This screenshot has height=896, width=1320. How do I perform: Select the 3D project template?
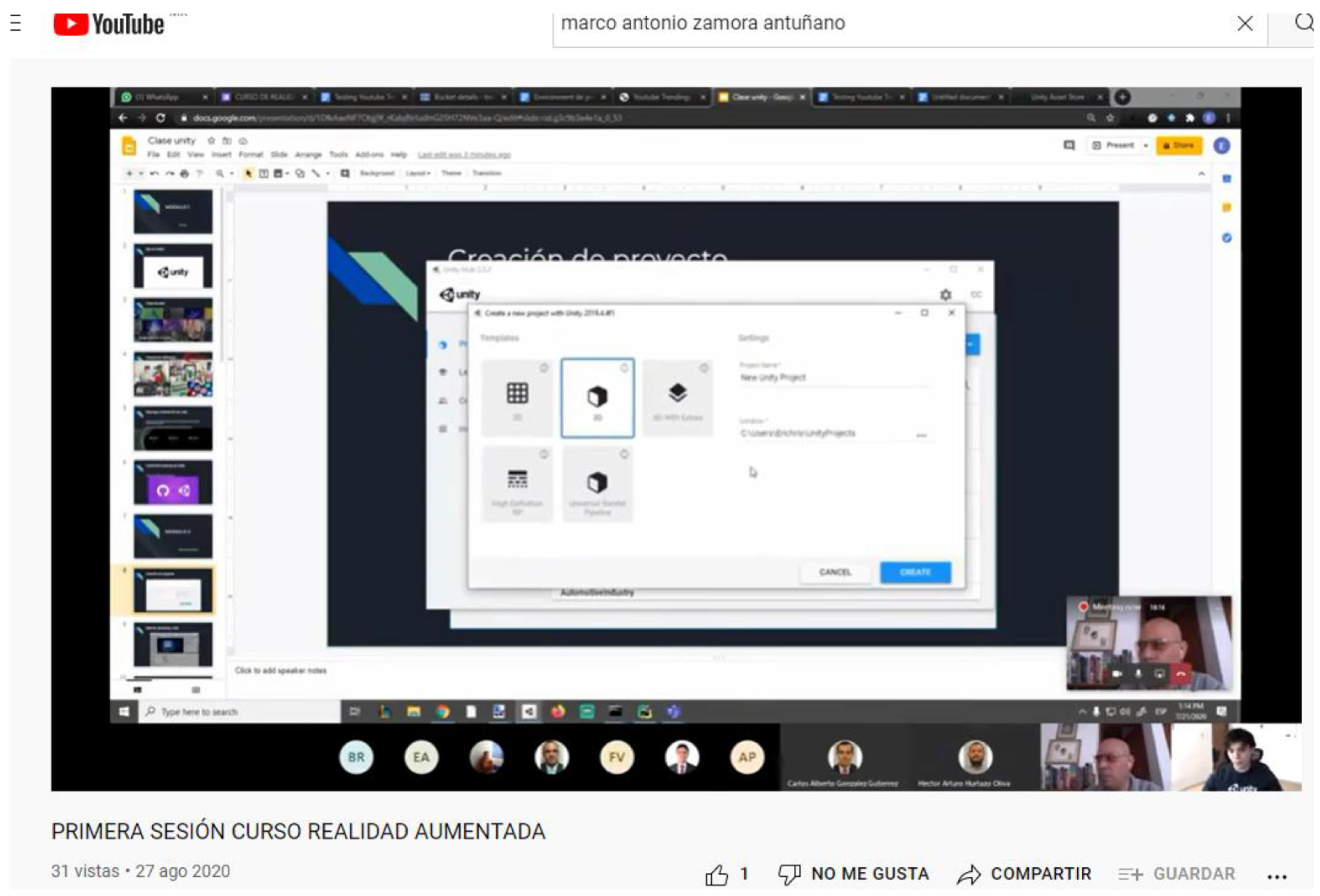pyautogui.click(x=598, y=398)
